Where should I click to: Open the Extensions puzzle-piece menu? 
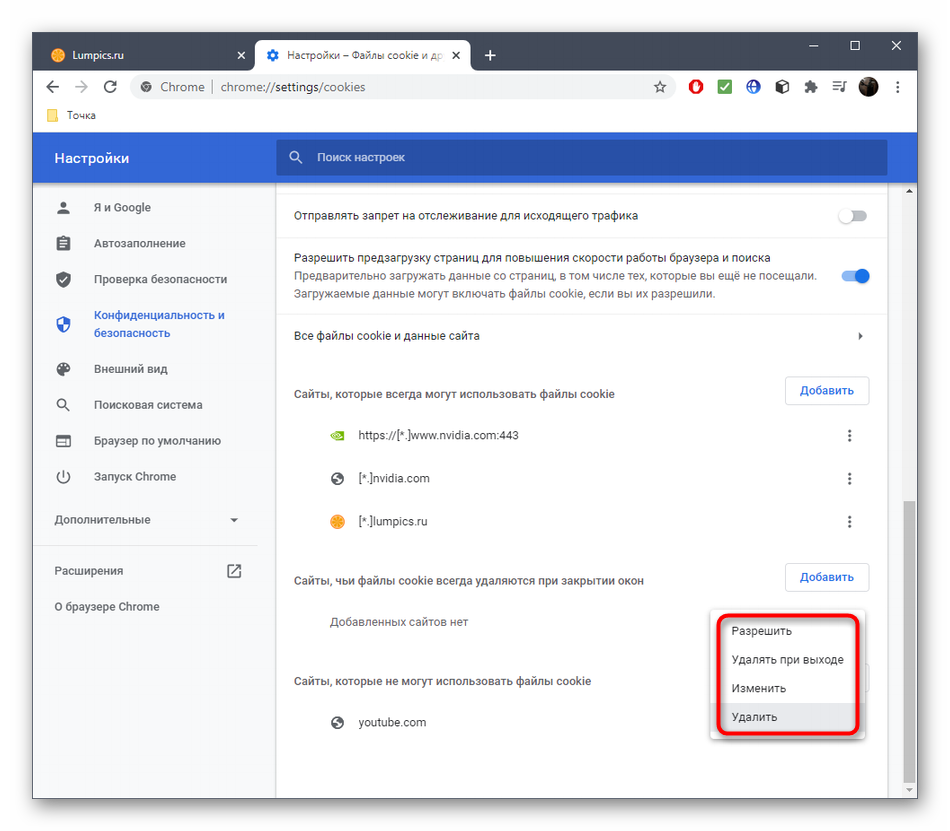pyautogui.click(x=811, y=87)
